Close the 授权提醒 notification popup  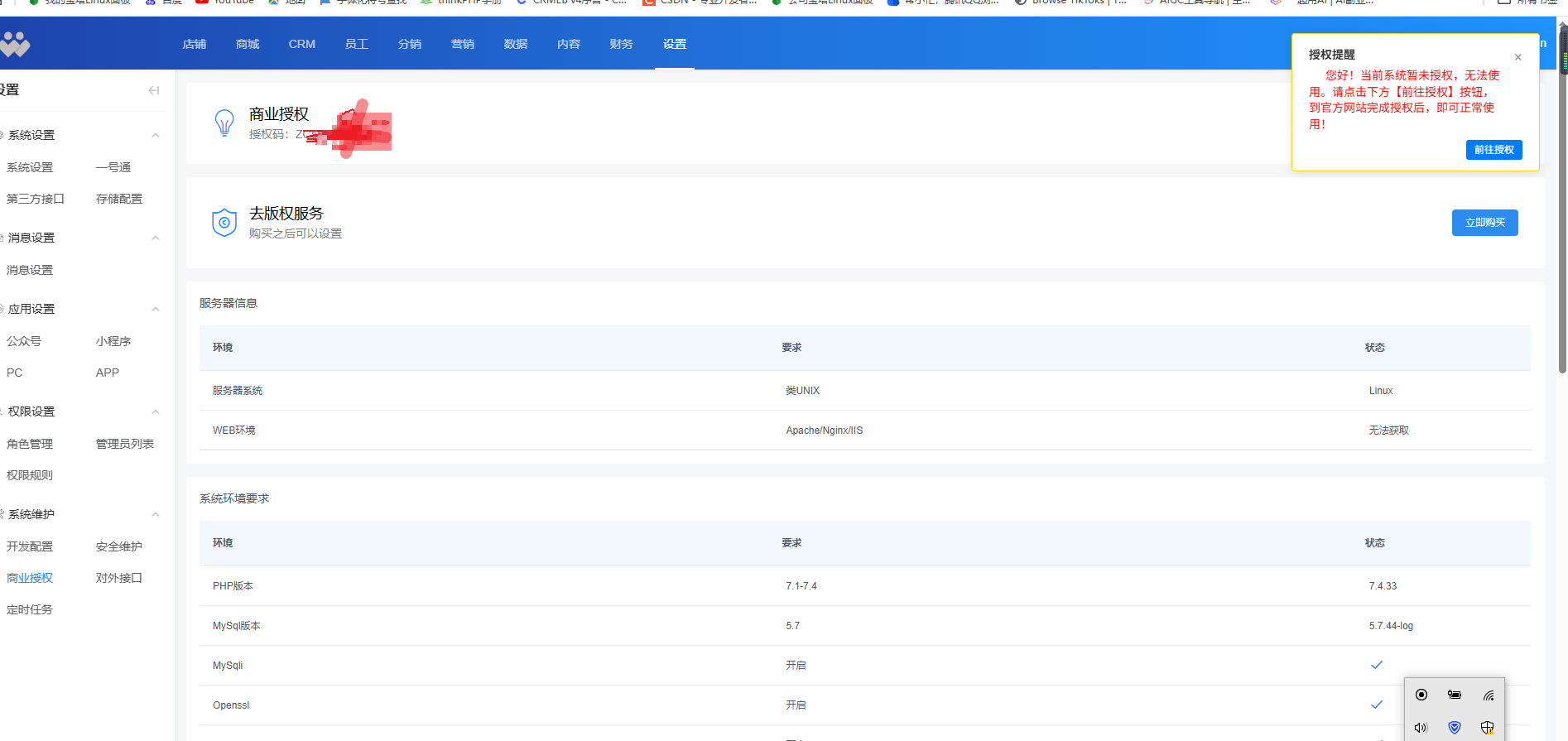point(1517,57)
